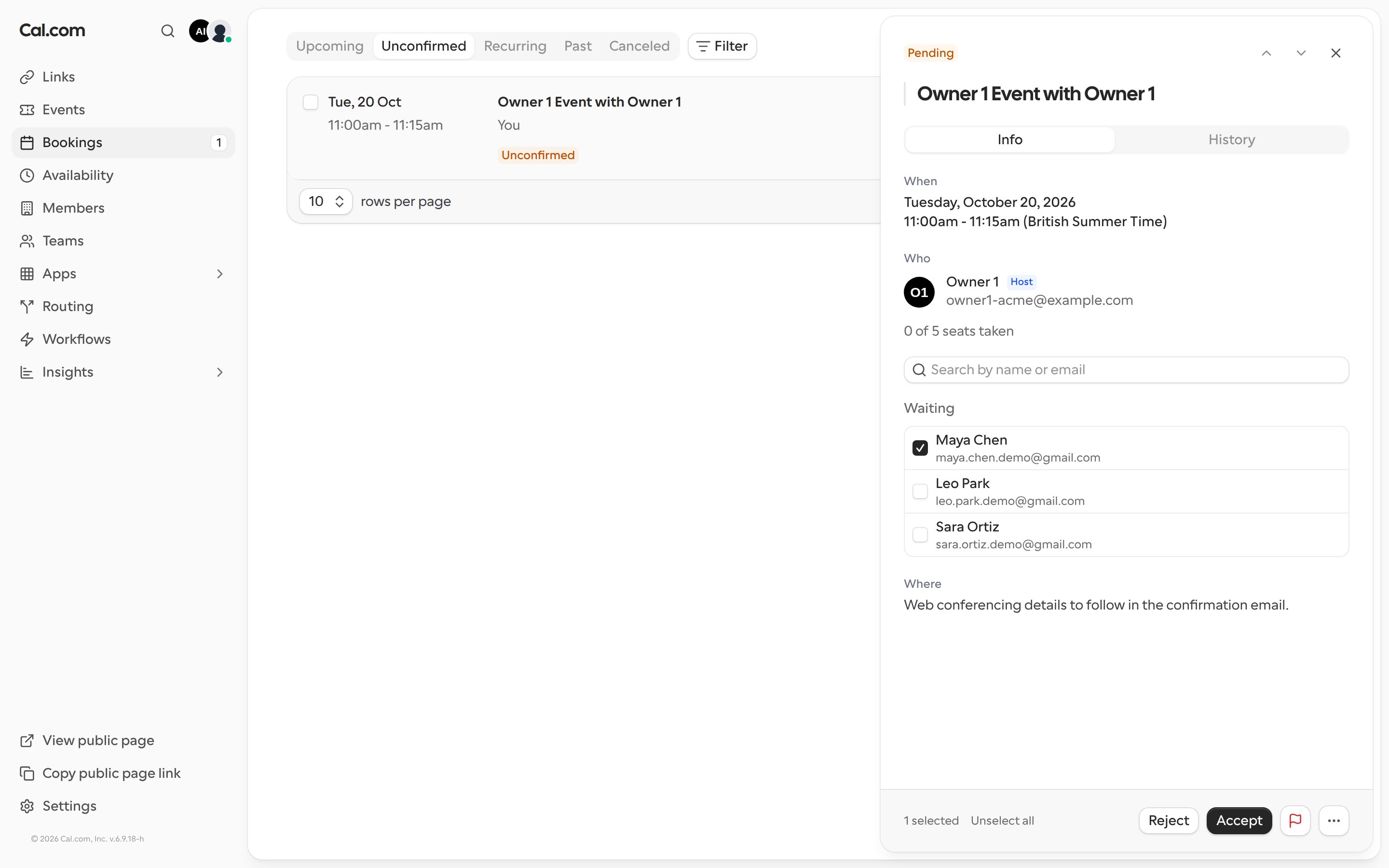Image resolution: width=1389 pixels, height=868 pixels.
Task: Click sara.ortiz.demo@gmail.com email
Action: (x=1014, y=544)
